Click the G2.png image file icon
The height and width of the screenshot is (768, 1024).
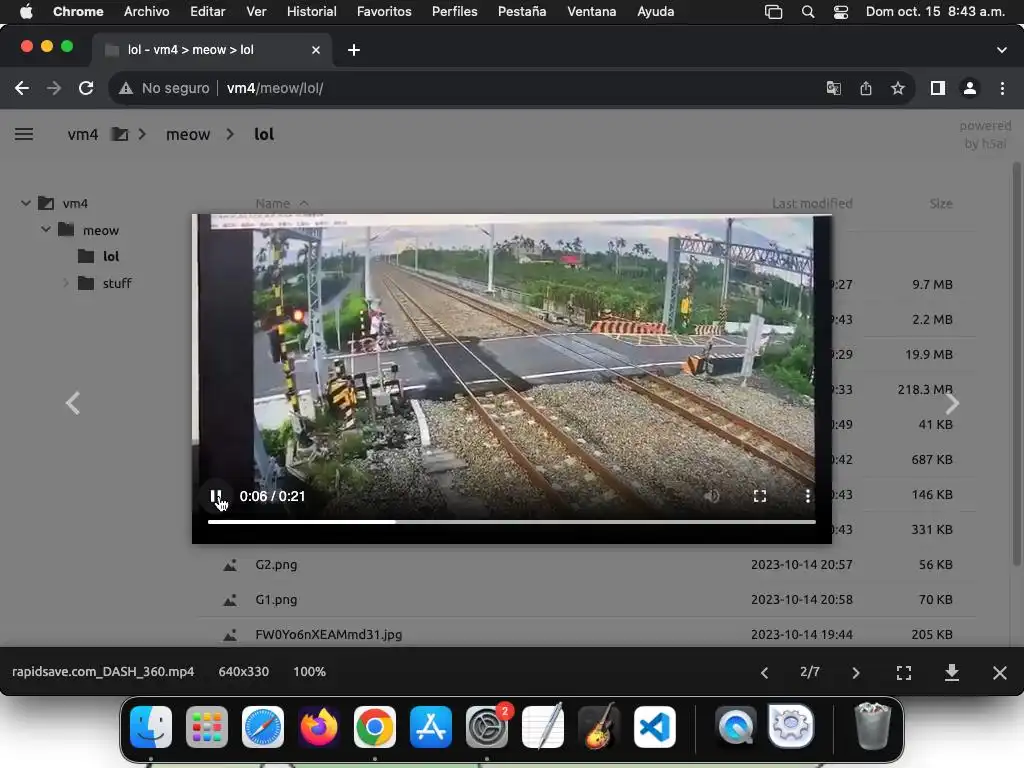[230, 565]
